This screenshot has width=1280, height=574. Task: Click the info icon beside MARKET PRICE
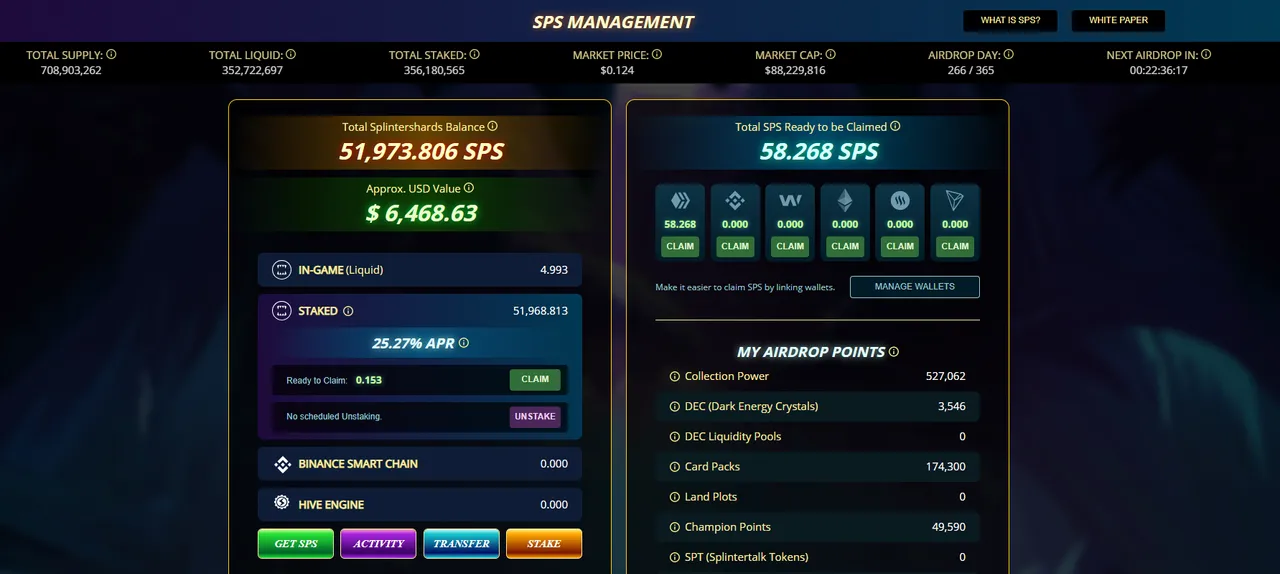[657, 55]
